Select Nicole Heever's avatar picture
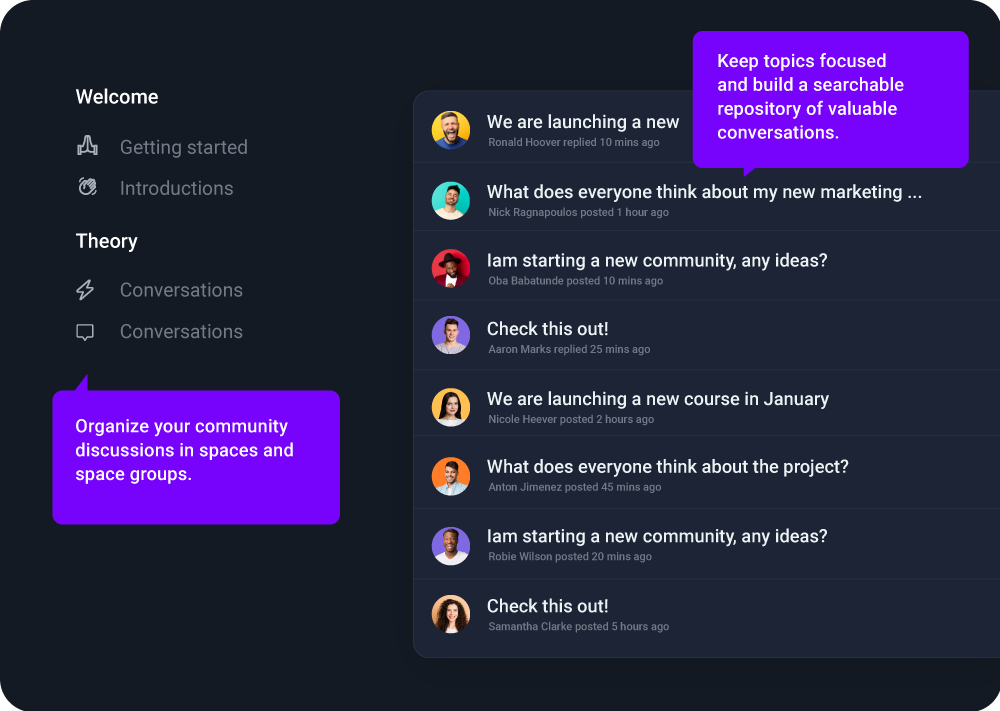The image size is (1000, 711). (451, 407)
